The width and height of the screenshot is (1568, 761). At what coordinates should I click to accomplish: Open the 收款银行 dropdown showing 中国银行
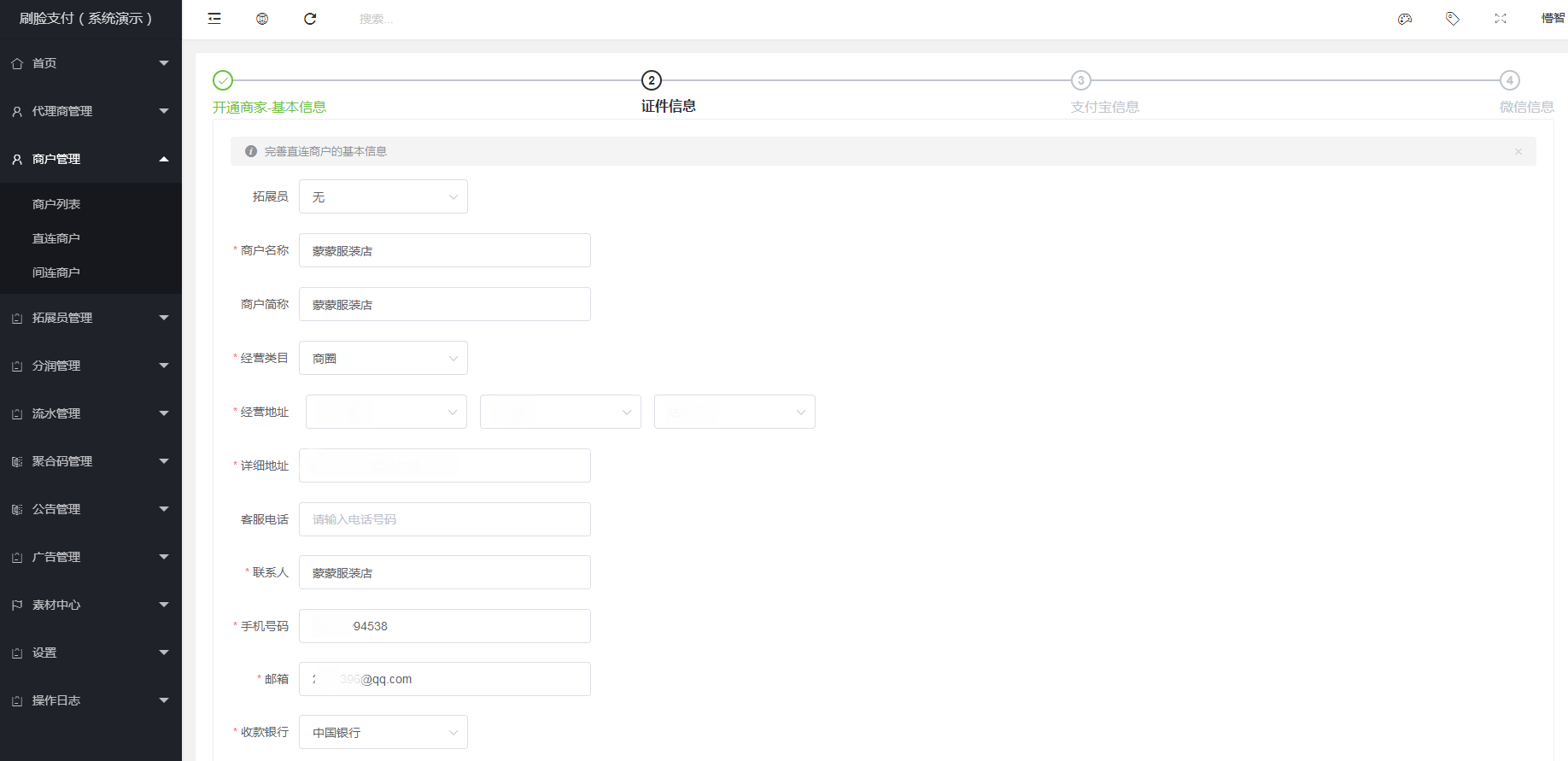tap(383, 732)
